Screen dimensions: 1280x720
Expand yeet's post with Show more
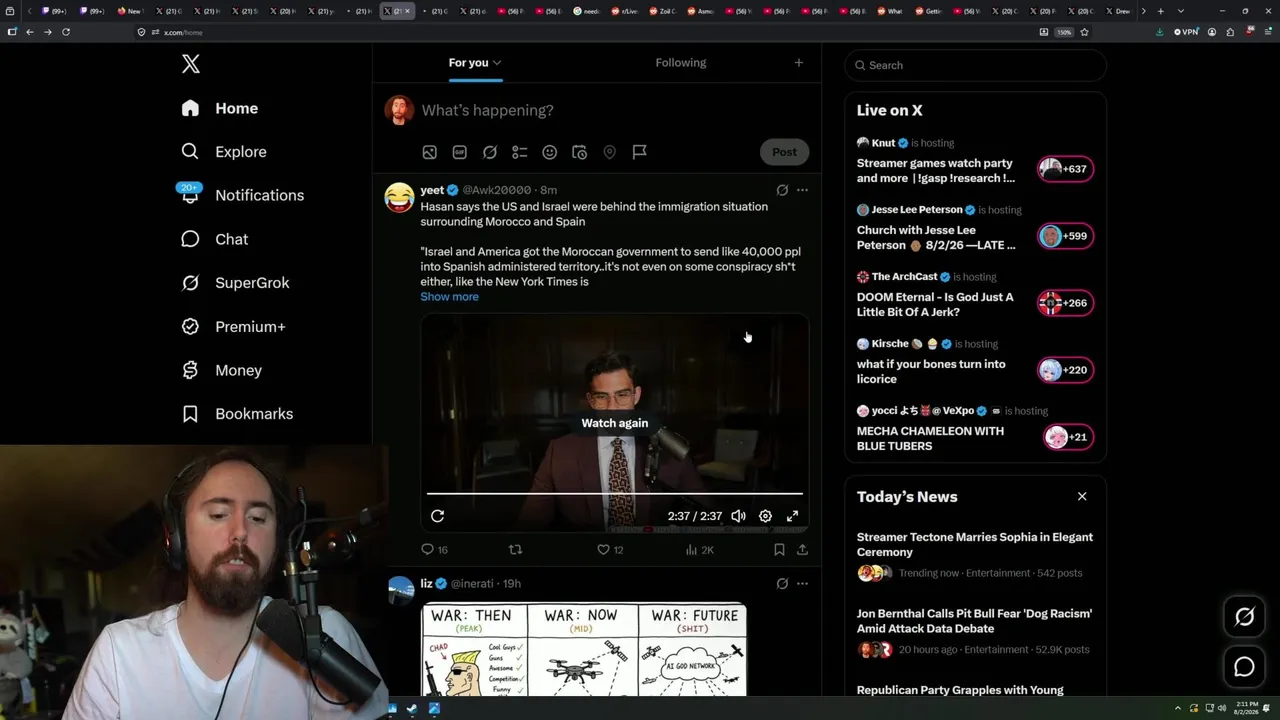(449, 297)
